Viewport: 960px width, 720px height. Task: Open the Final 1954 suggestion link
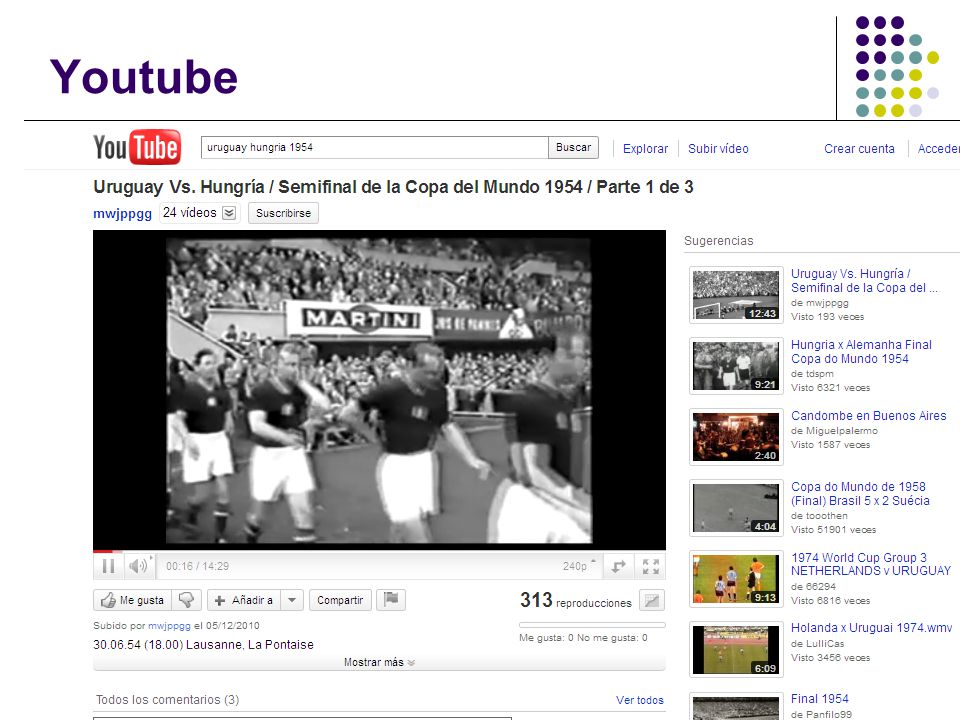820,699
